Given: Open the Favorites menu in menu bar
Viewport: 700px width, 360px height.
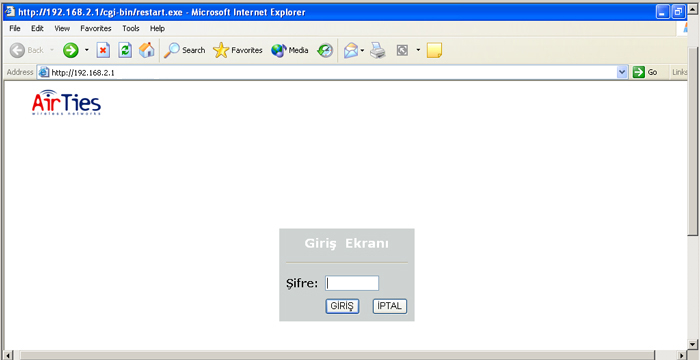Looking at the screenshot, I should click(x=96, y=29).
